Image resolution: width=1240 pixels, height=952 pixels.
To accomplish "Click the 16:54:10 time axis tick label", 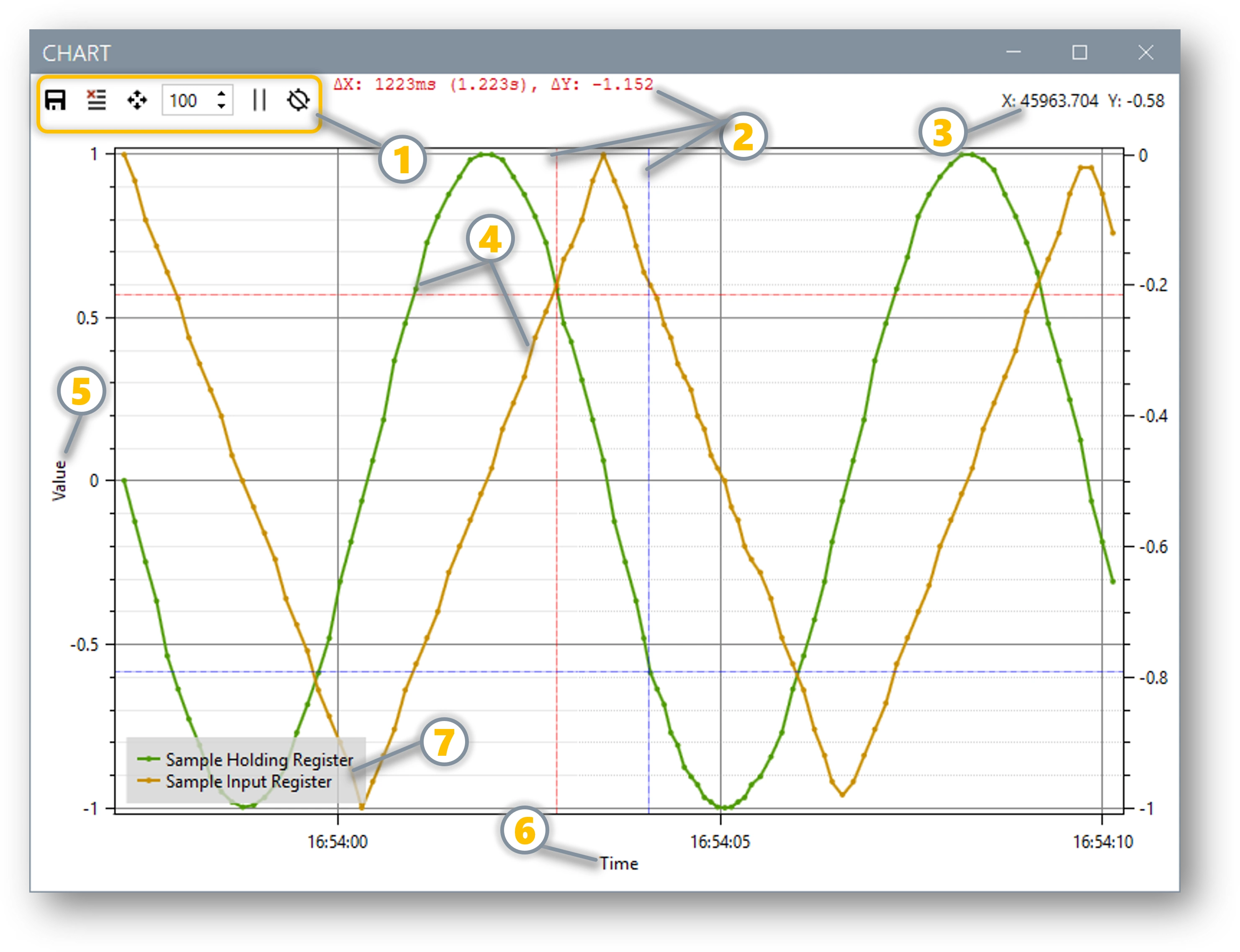I will click(x=1103, y=842).
